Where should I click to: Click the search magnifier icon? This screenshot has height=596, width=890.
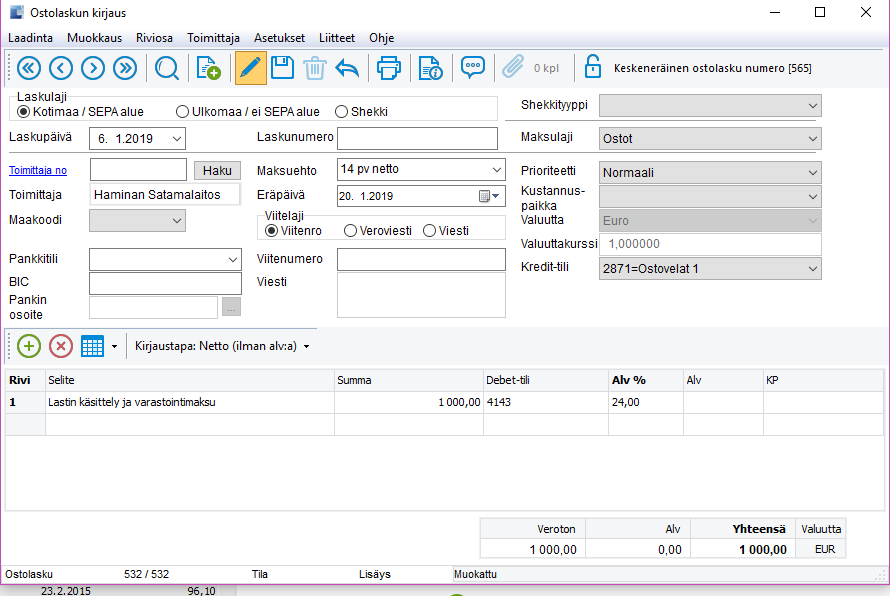click(167, 68)
